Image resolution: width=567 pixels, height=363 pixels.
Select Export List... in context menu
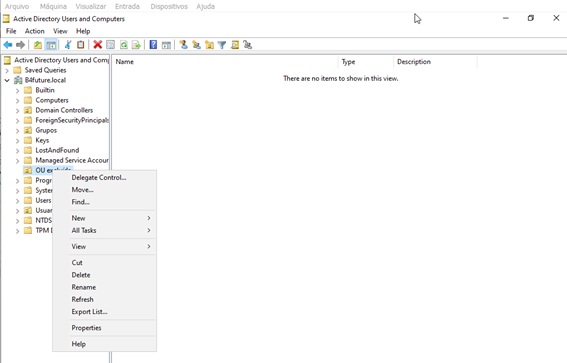tap(105, 312)
